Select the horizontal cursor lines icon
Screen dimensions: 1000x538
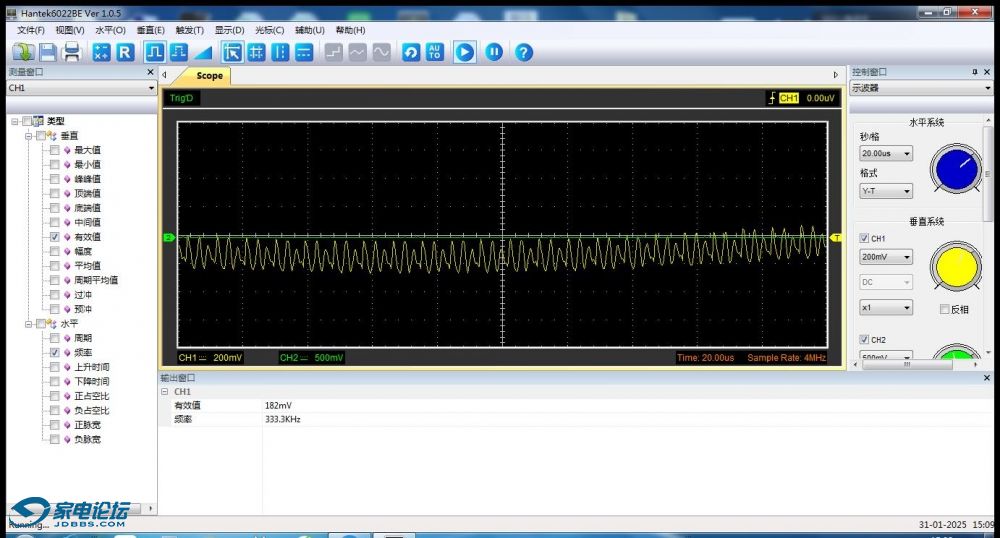[304, 52]
